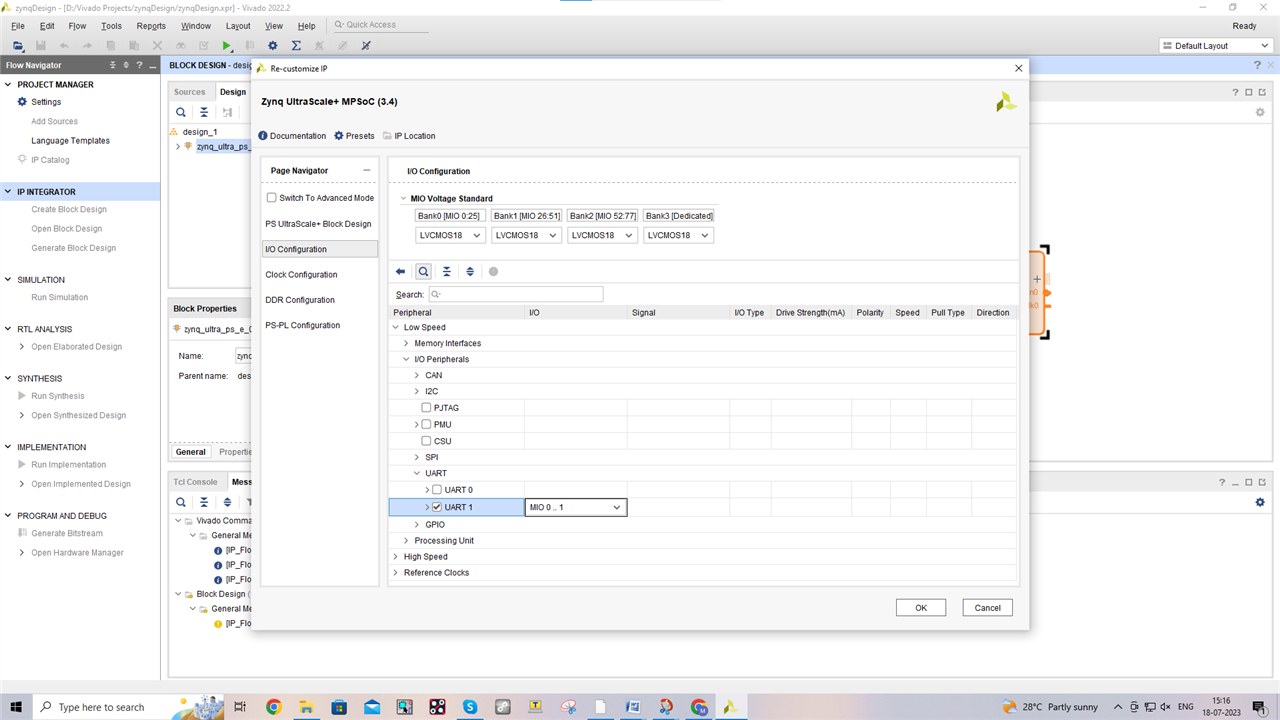Open the Presets menu in dialog

(354, 136)
